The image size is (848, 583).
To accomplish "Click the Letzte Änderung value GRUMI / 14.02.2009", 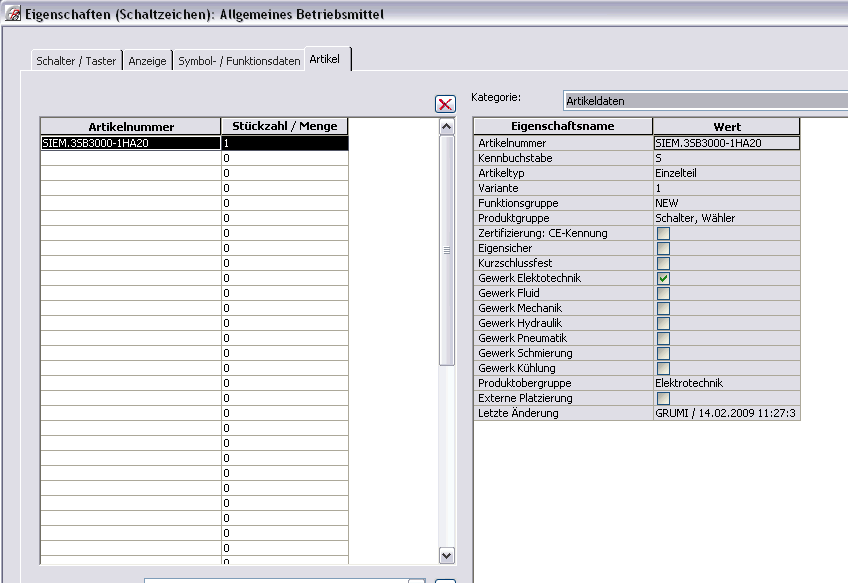I will [726, 413].
